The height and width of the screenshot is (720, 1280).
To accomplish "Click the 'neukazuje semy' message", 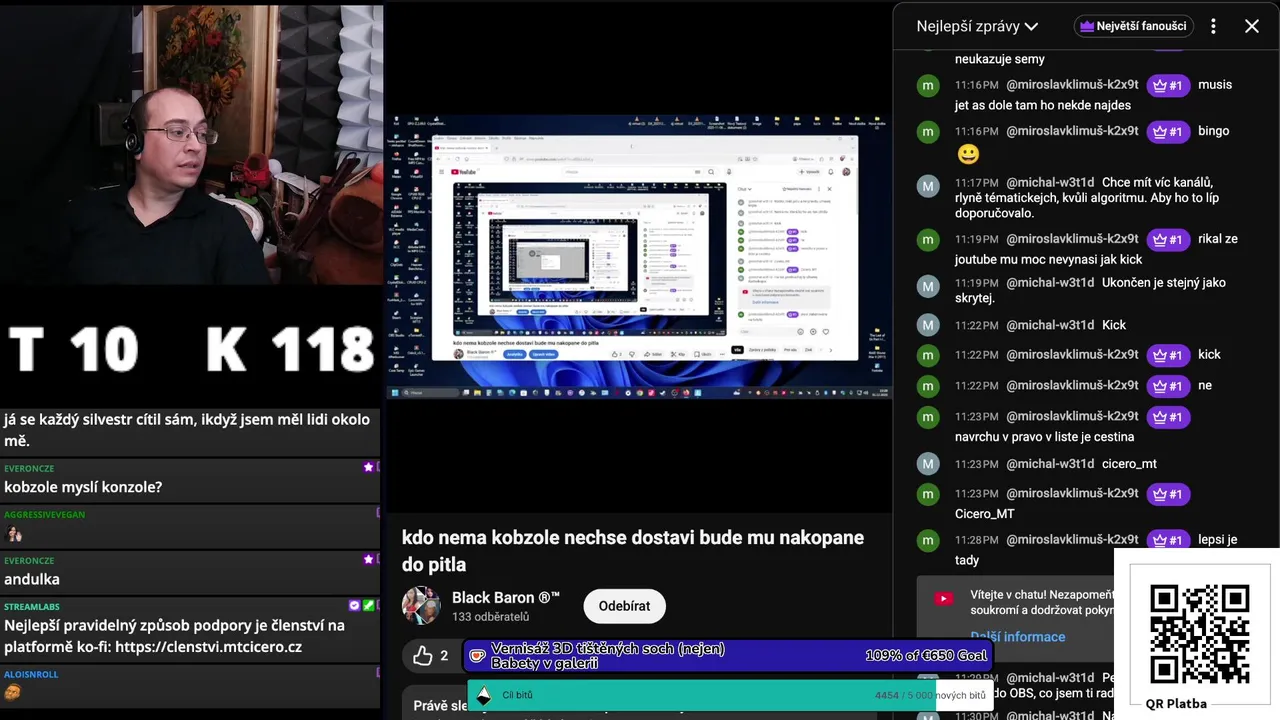I will (x=1000, y=59).
